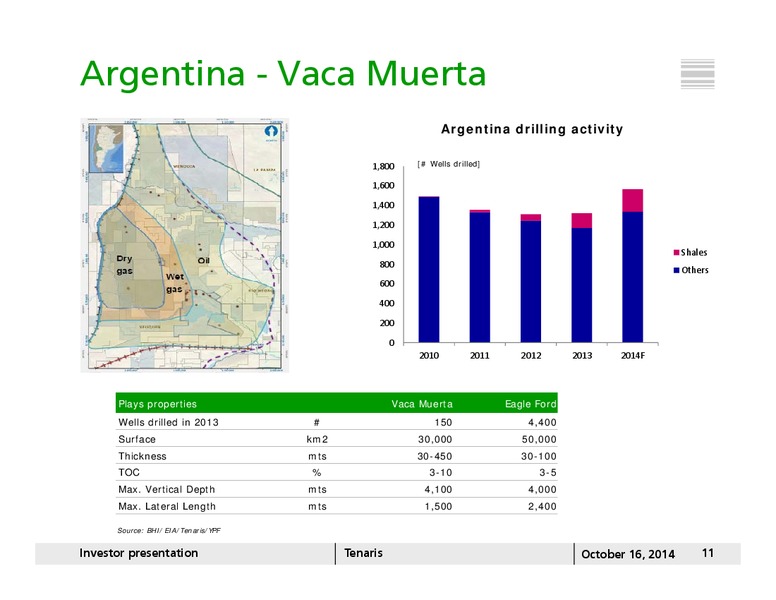Click the '4,400' Eagle Ford wells cell
Viewport: 776px width, 600px height.
point(542,422)
